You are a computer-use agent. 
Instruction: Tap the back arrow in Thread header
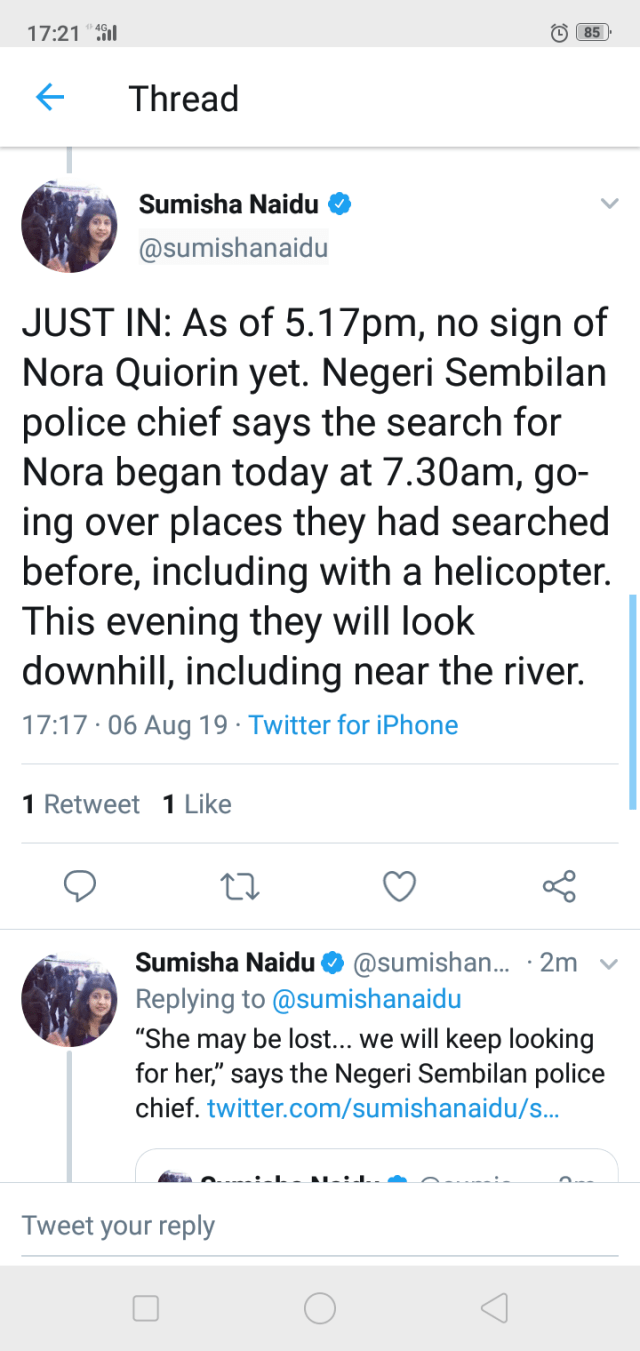click(x=49, y=97)
